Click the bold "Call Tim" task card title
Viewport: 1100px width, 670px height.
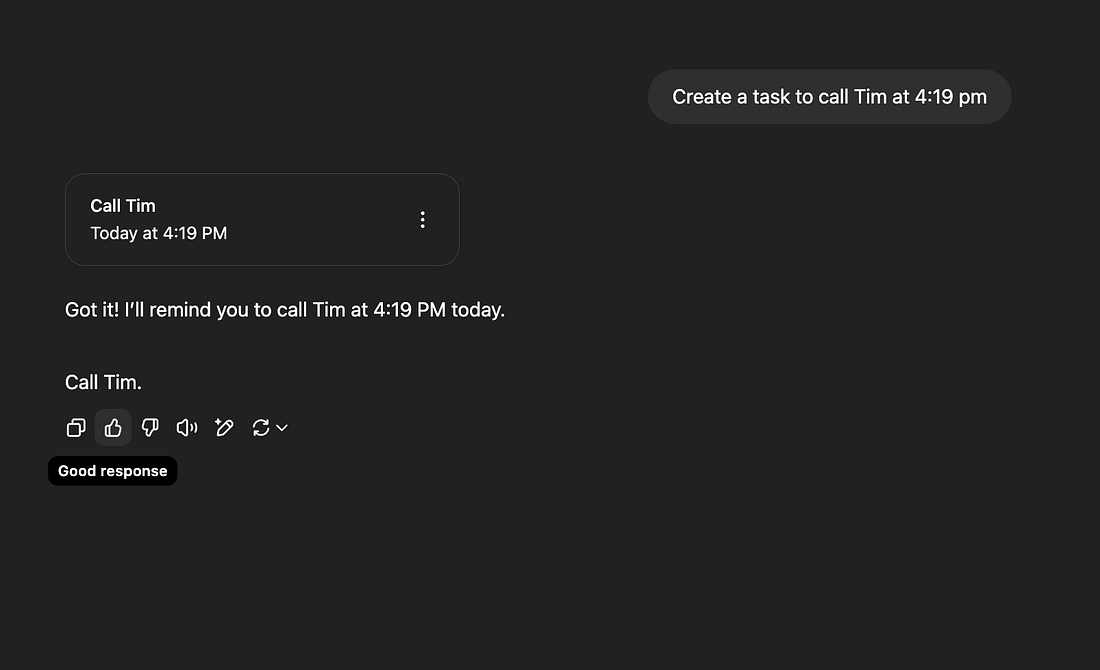point(123,206)
